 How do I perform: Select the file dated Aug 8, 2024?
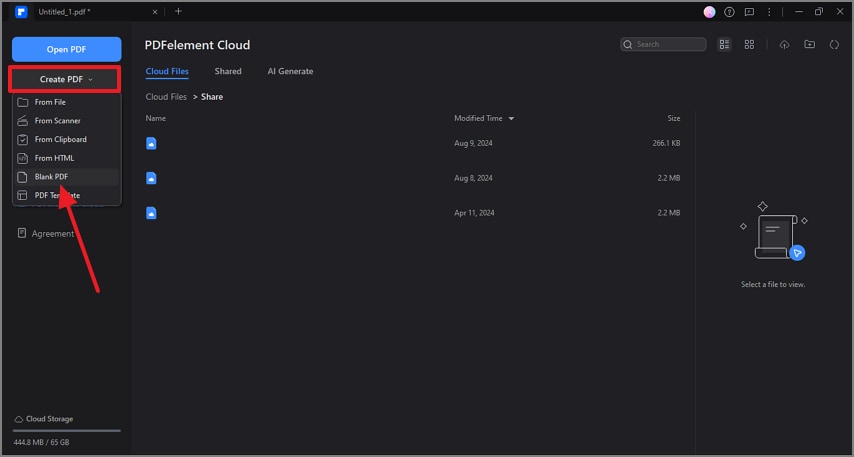[413, 178]
